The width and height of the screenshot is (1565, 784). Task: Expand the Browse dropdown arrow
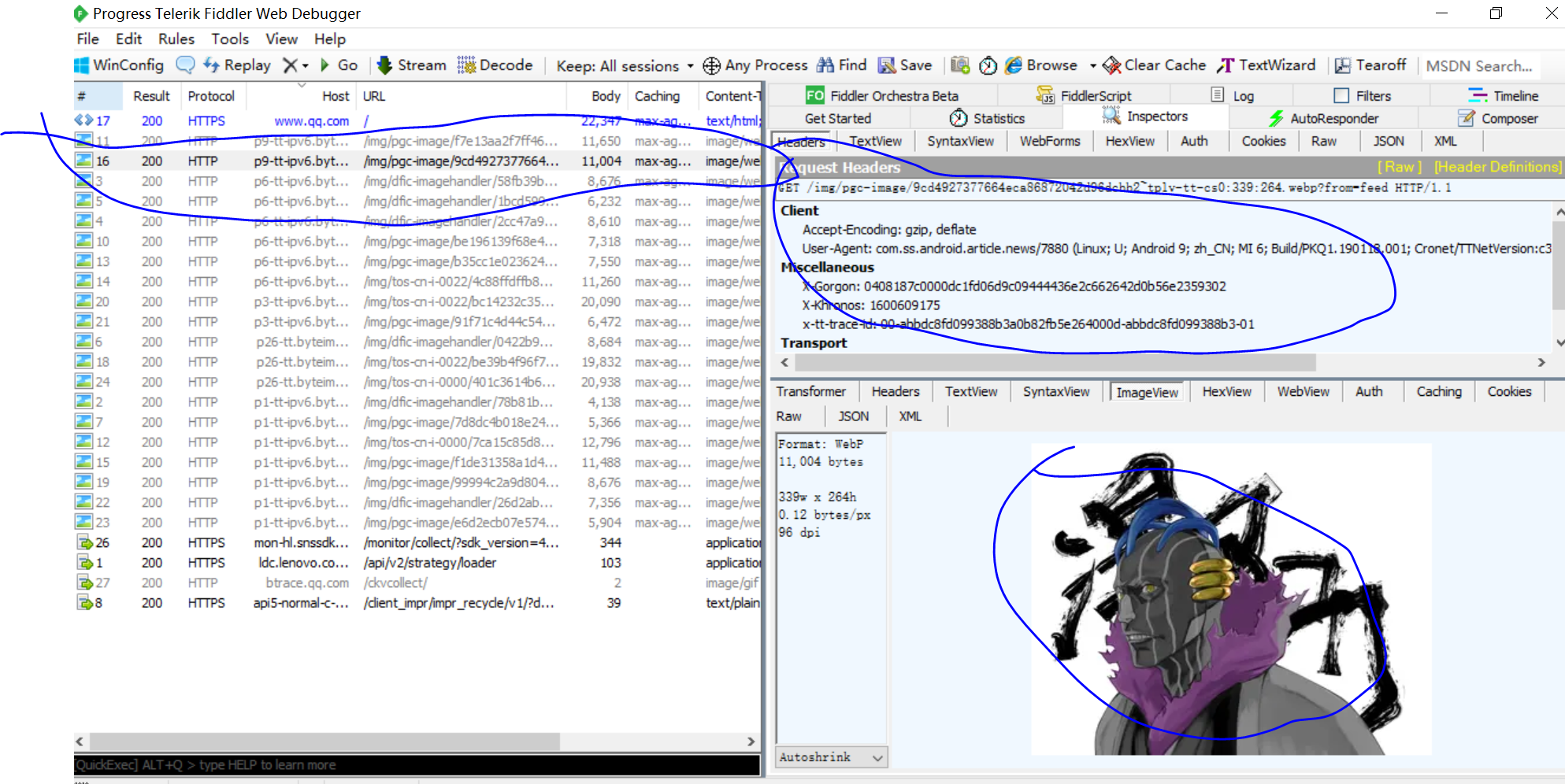(x=1093, y=66)
